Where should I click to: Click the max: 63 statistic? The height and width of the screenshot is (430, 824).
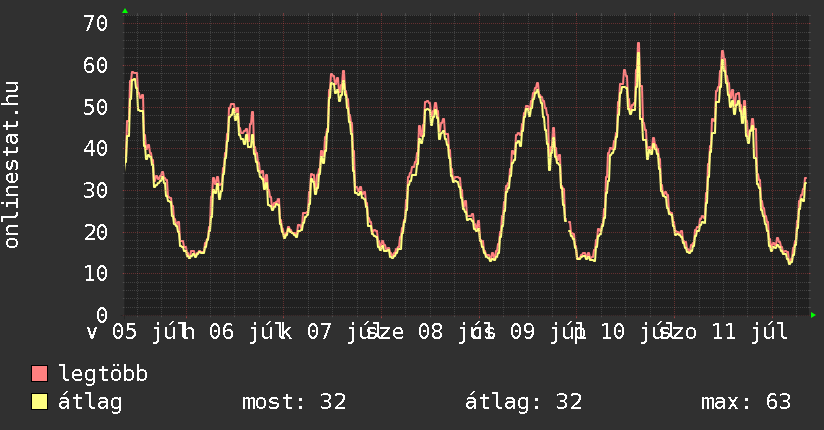coord(746,402)
